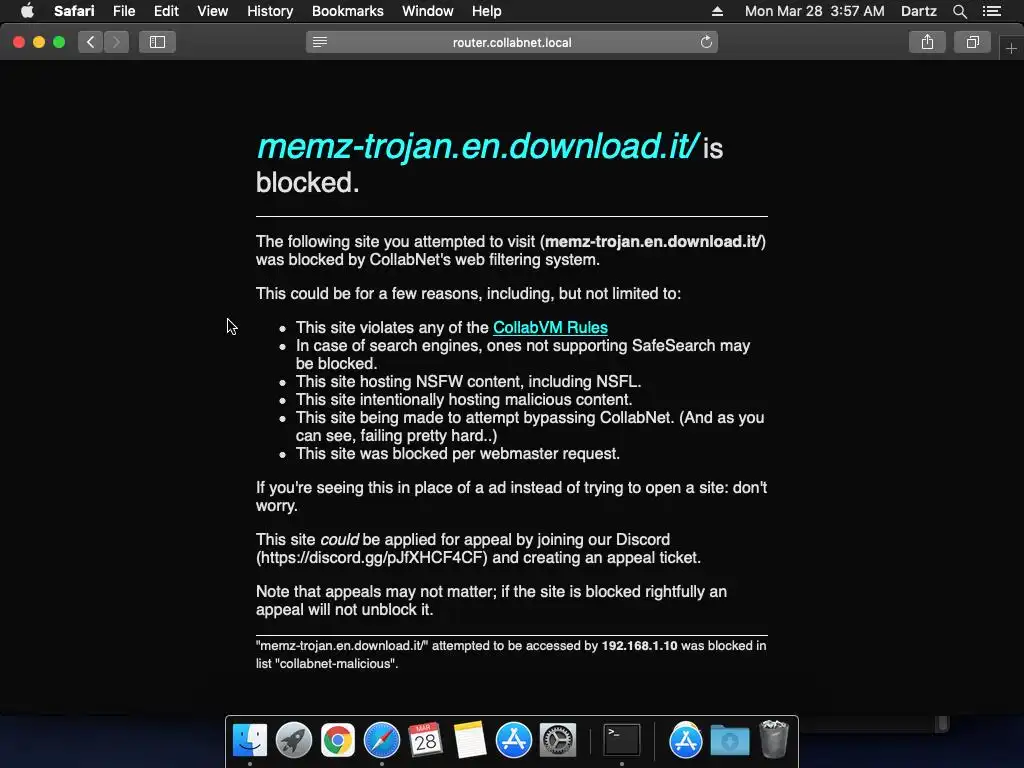Click the date and time in the menu bar

(x=814, y=11)
